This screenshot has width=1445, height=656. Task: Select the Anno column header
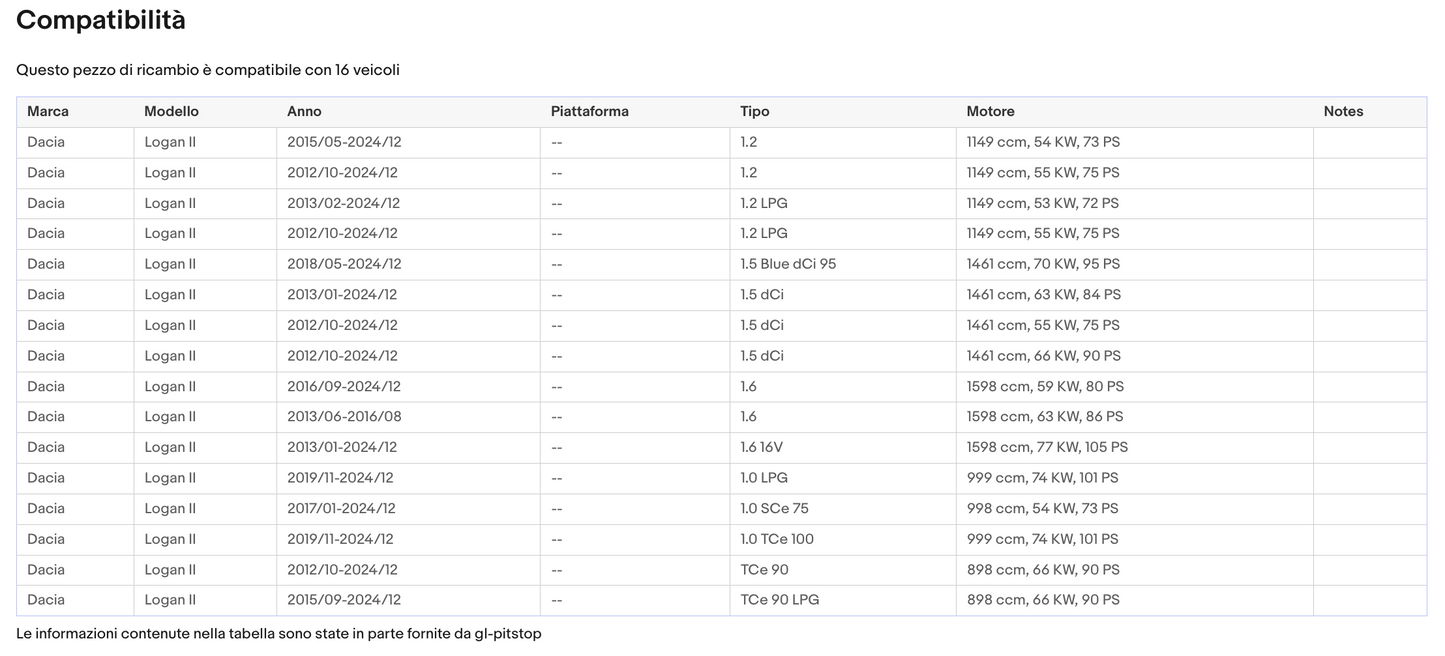pos(304,112)
